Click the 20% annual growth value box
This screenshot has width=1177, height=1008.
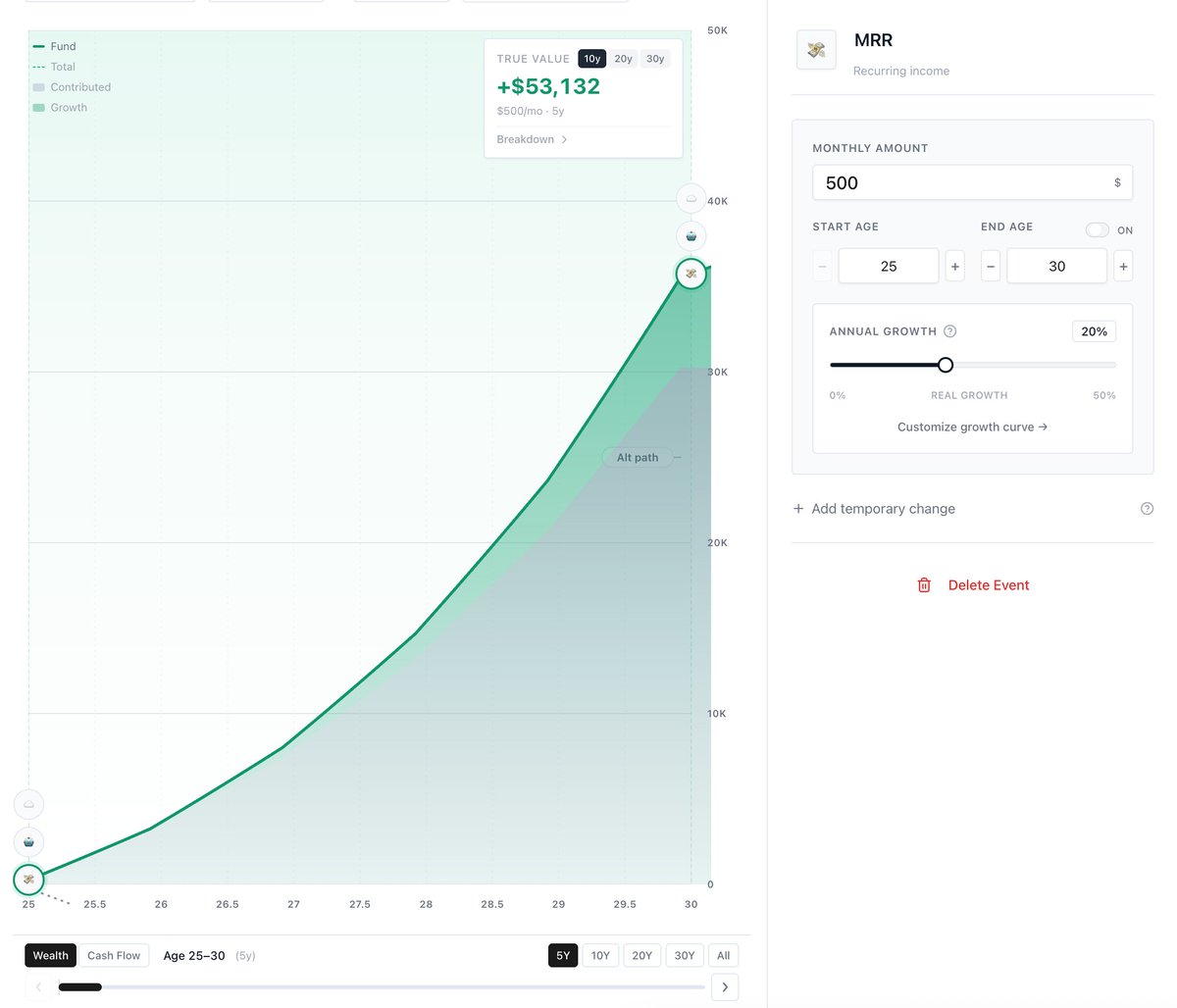coord(1095,331)
